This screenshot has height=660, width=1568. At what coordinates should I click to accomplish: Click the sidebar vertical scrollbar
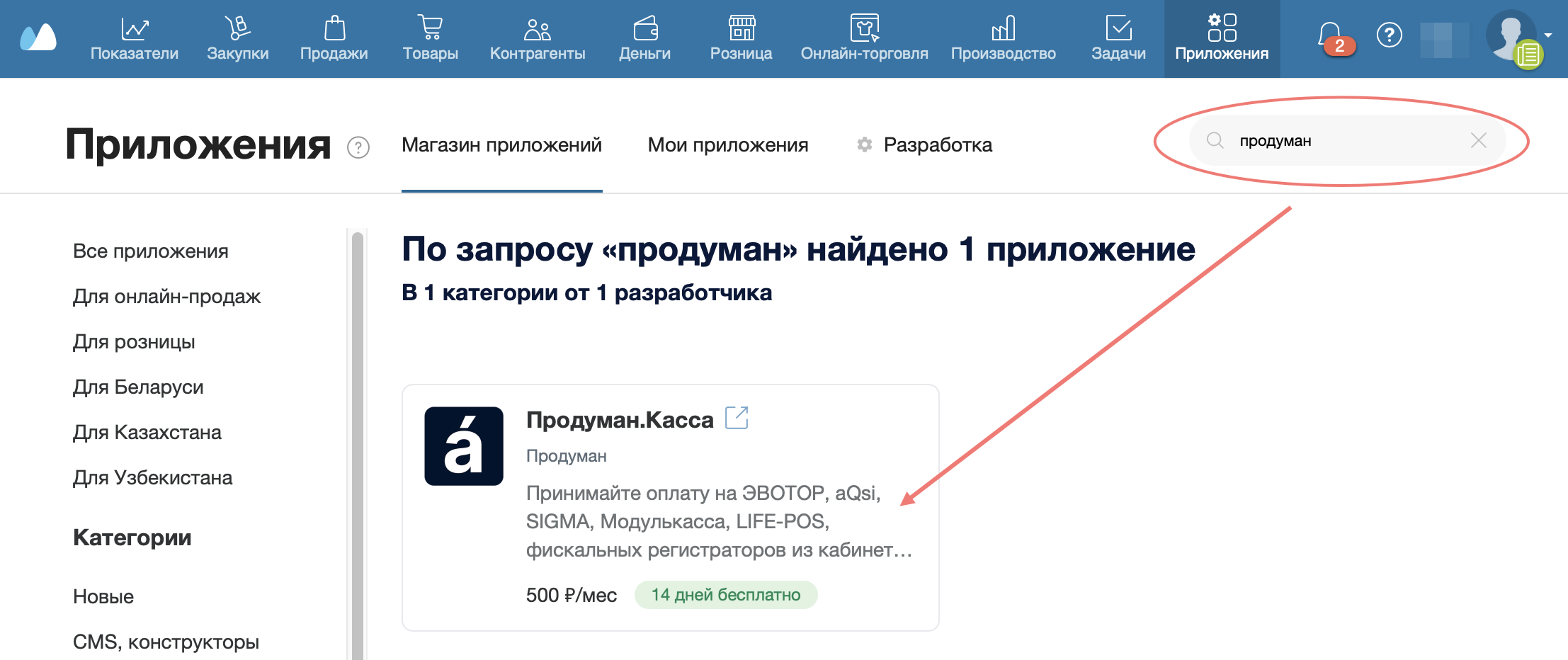pos(358,445)
